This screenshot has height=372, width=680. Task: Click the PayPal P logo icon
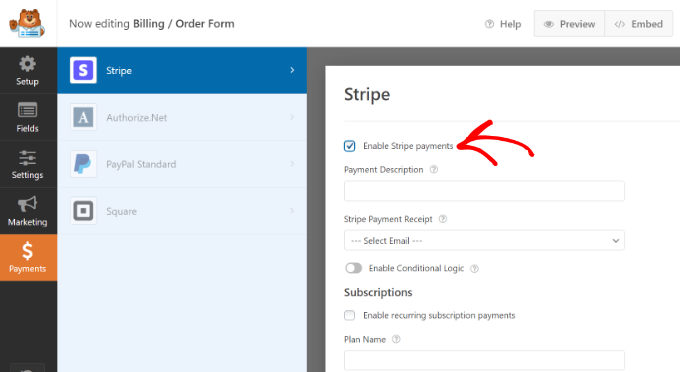pos(83,164)
